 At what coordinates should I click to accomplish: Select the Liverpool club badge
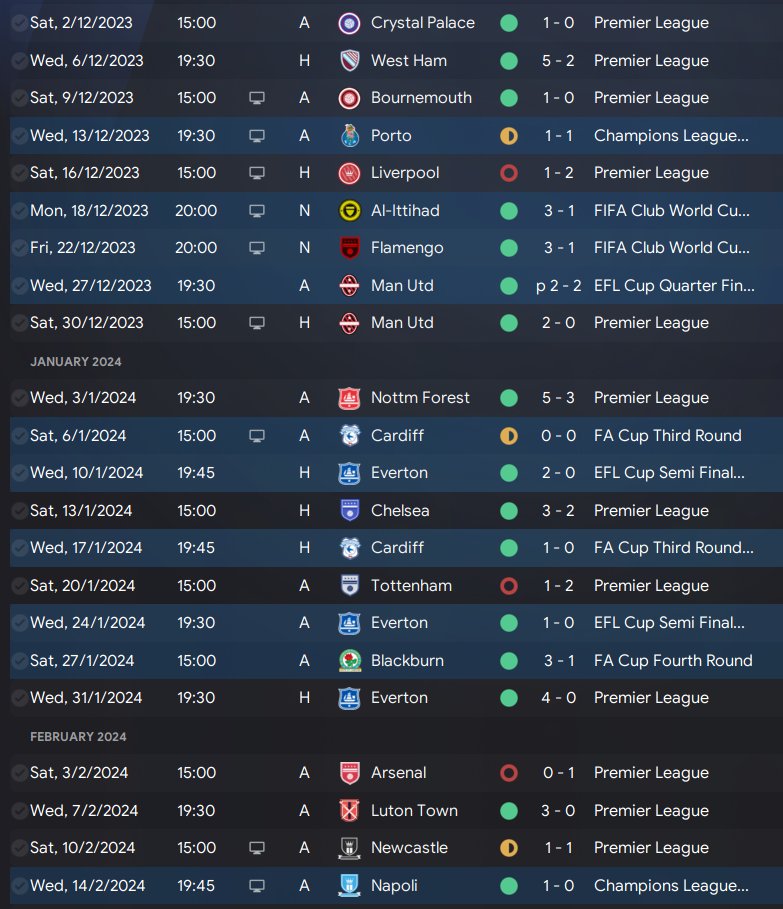click(350, 173)
